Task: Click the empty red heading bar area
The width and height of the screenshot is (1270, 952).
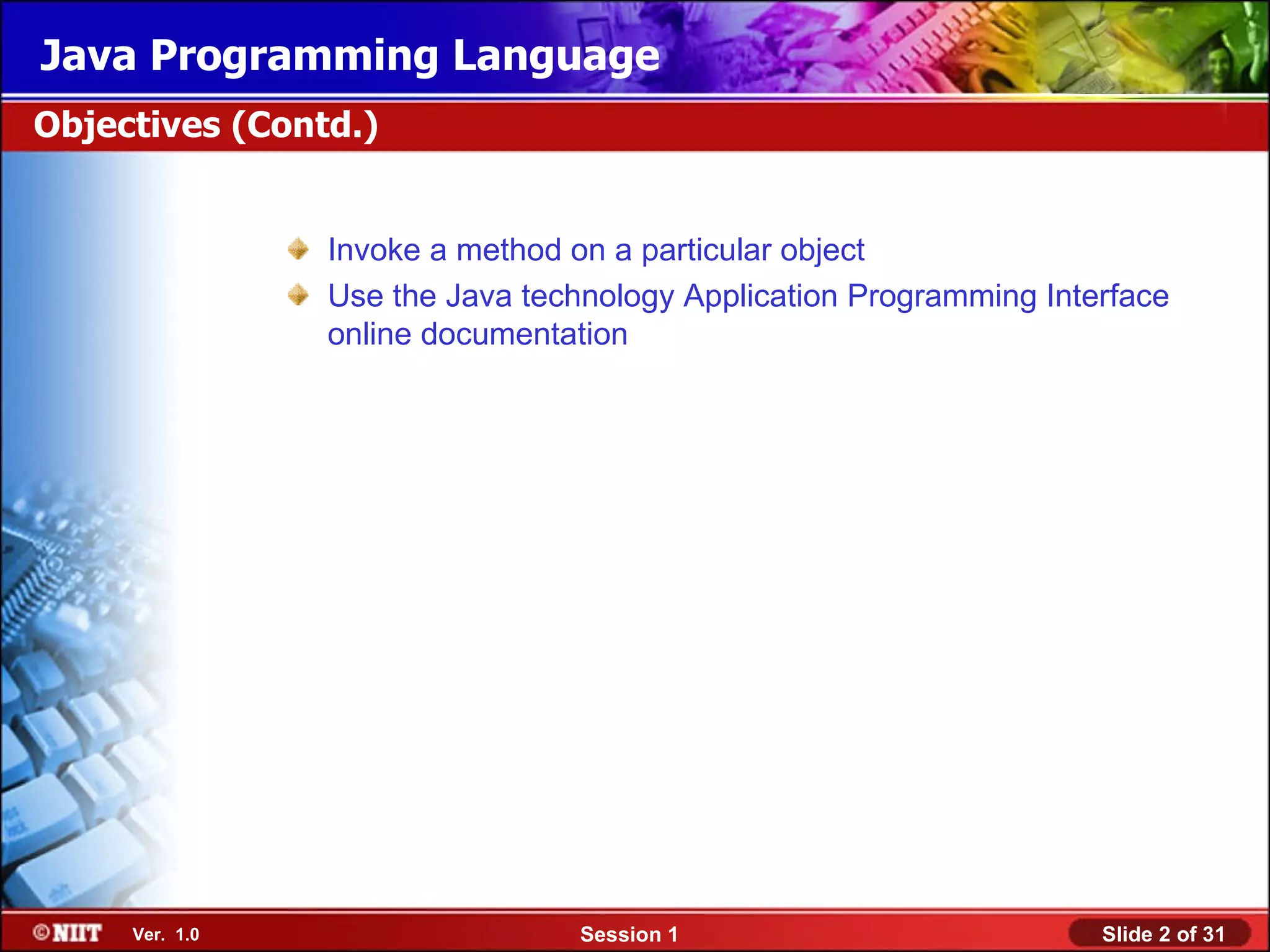Action: 806,126
